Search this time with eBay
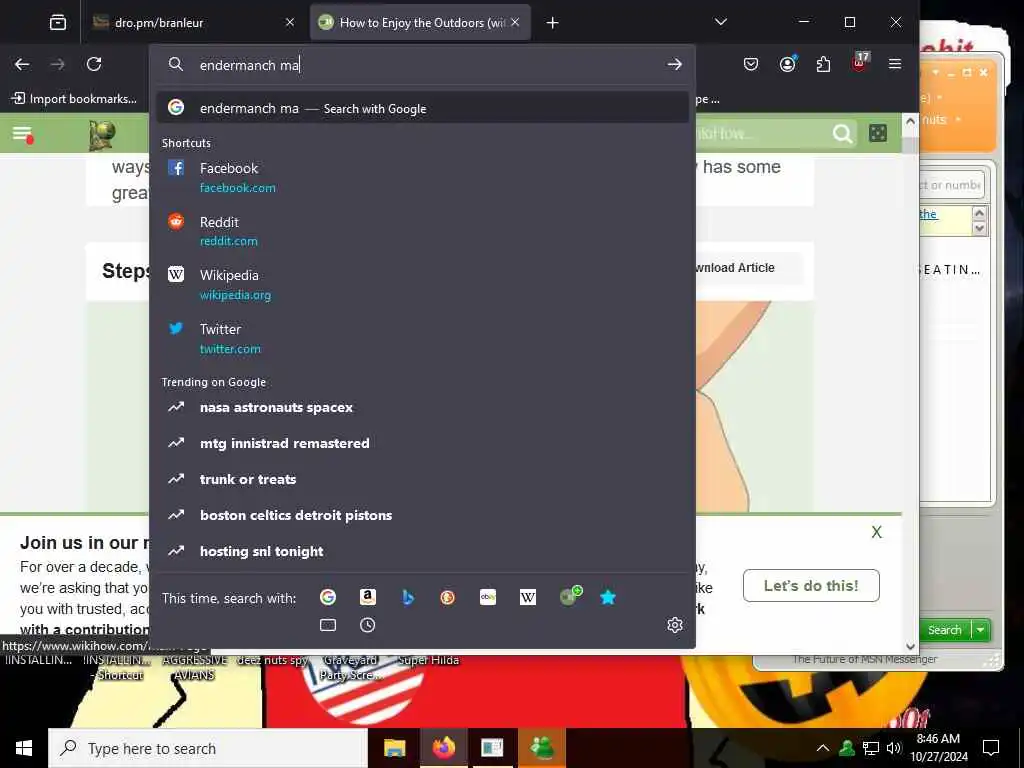The width and height of the screenshot is (1024, 768). pos(488,597)
